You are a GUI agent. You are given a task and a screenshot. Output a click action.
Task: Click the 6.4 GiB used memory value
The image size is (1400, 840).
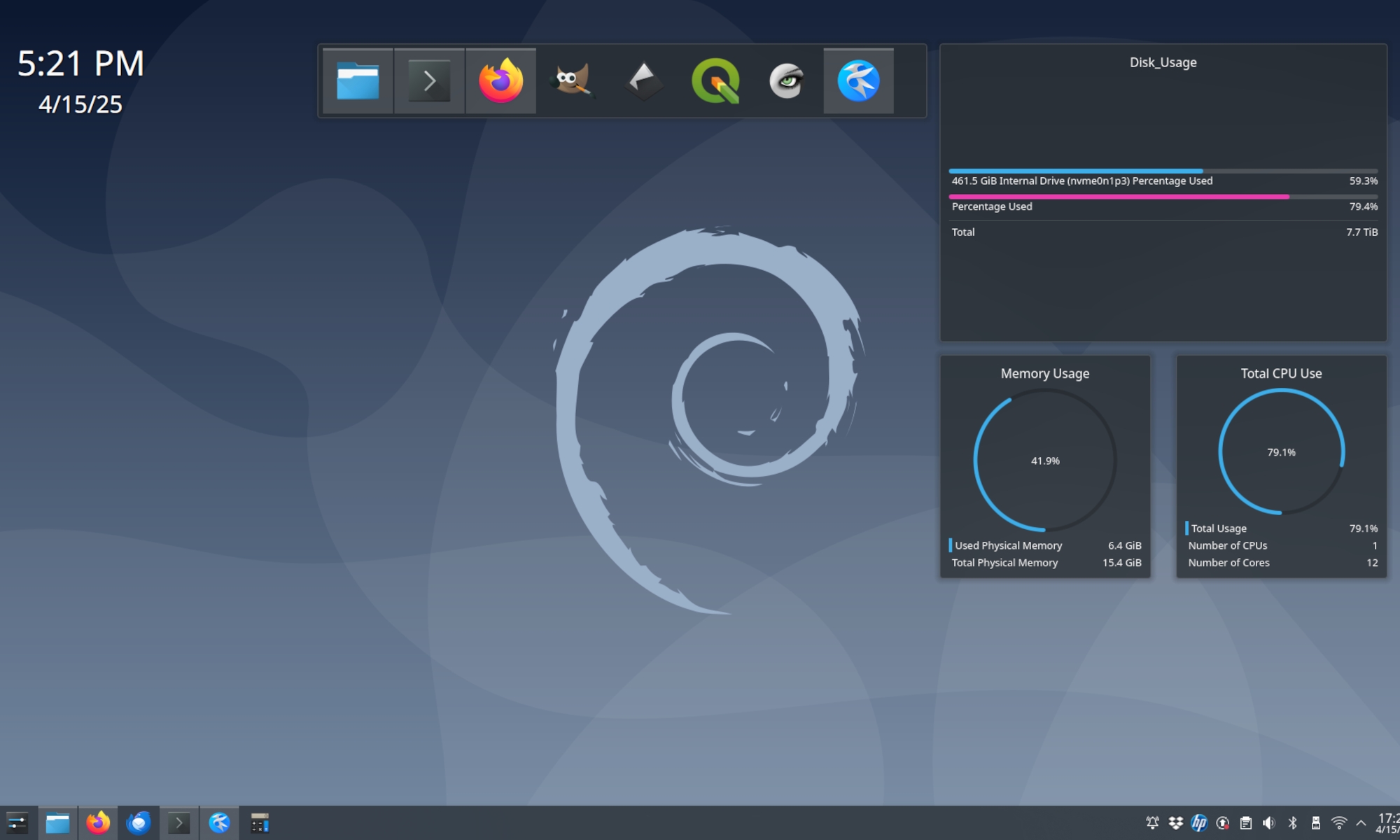click(1124, 545)
